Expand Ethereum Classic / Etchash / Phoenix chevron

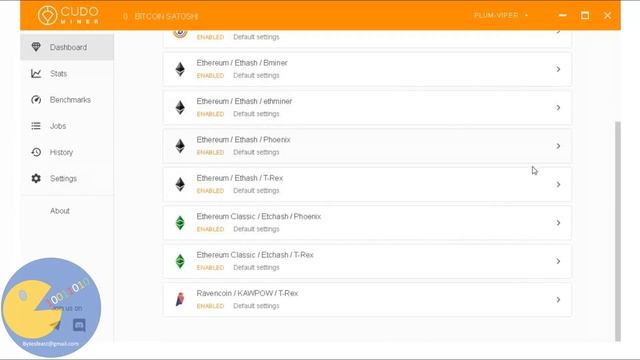558,223
